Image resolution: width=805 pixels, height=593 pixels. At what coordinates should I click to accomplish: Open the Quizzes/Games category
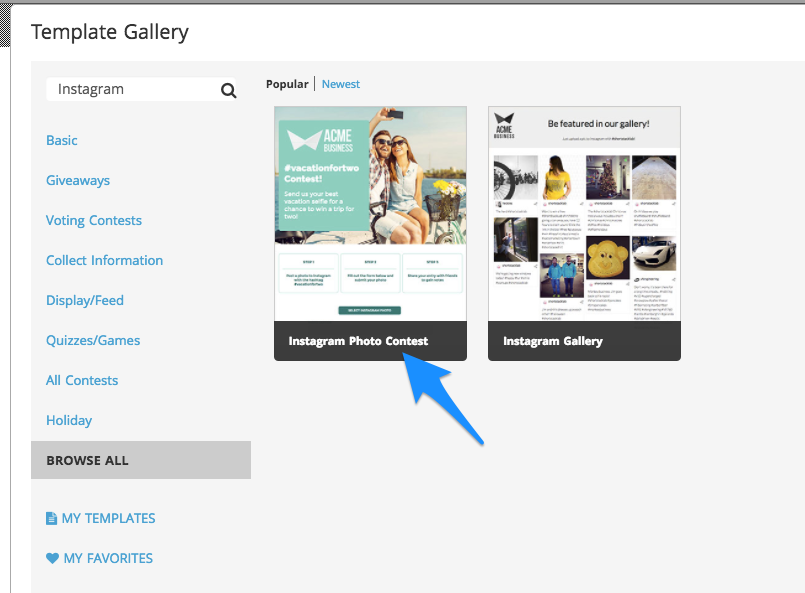(x=93, y=340)
